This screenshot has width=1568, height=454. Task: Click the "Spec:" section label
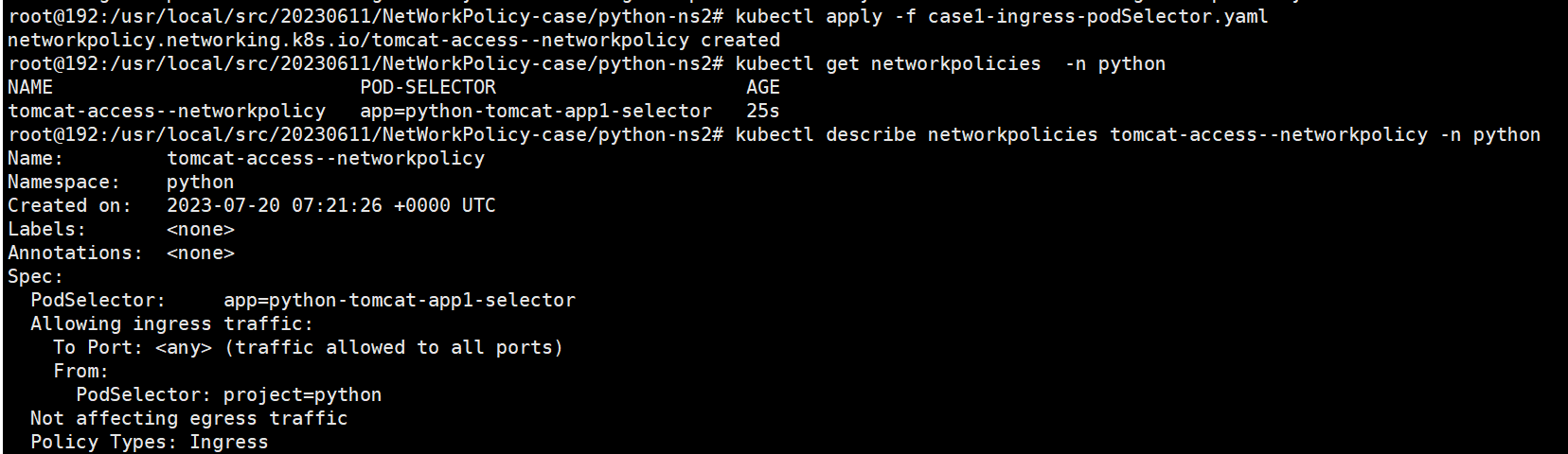click(36, 276)
